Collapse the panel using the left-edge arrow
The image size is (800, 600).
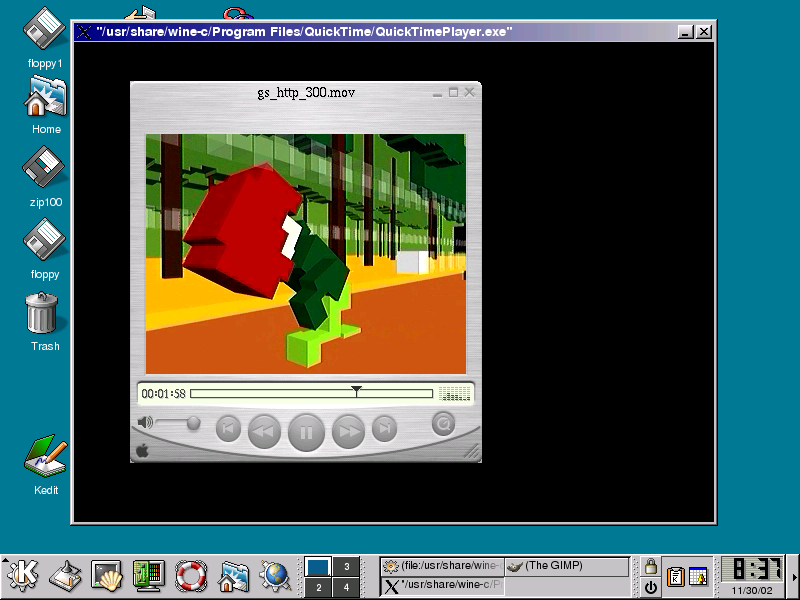(x=4, y=560)
